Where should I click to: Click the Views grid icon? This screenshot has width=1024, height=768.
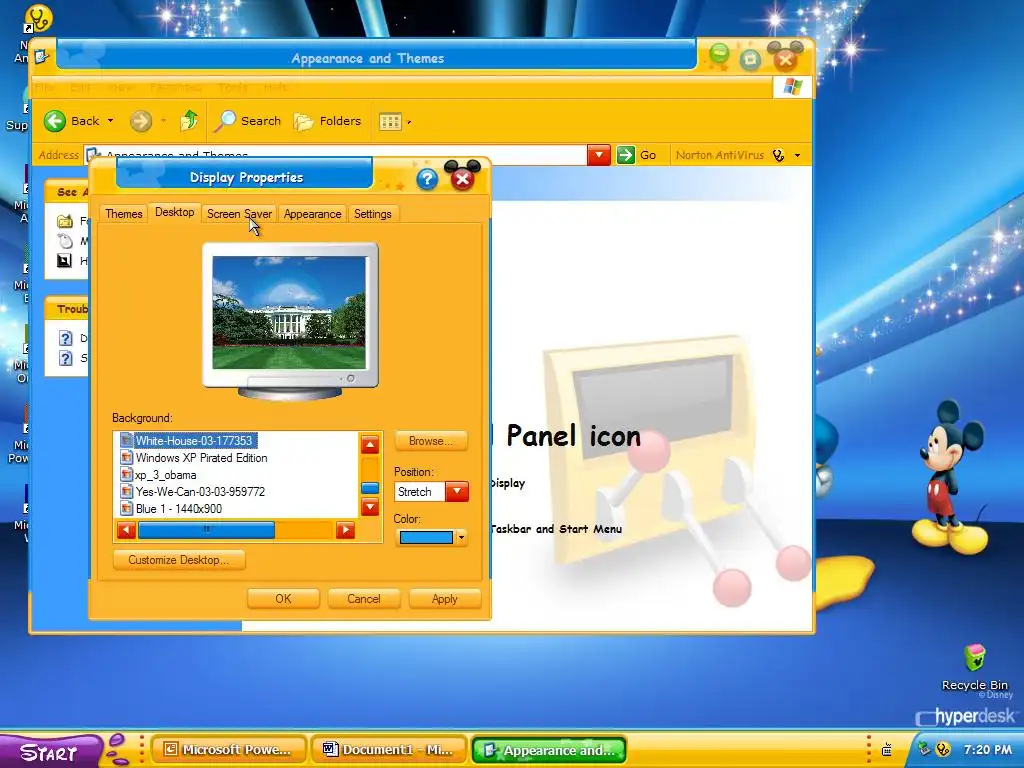391,121
